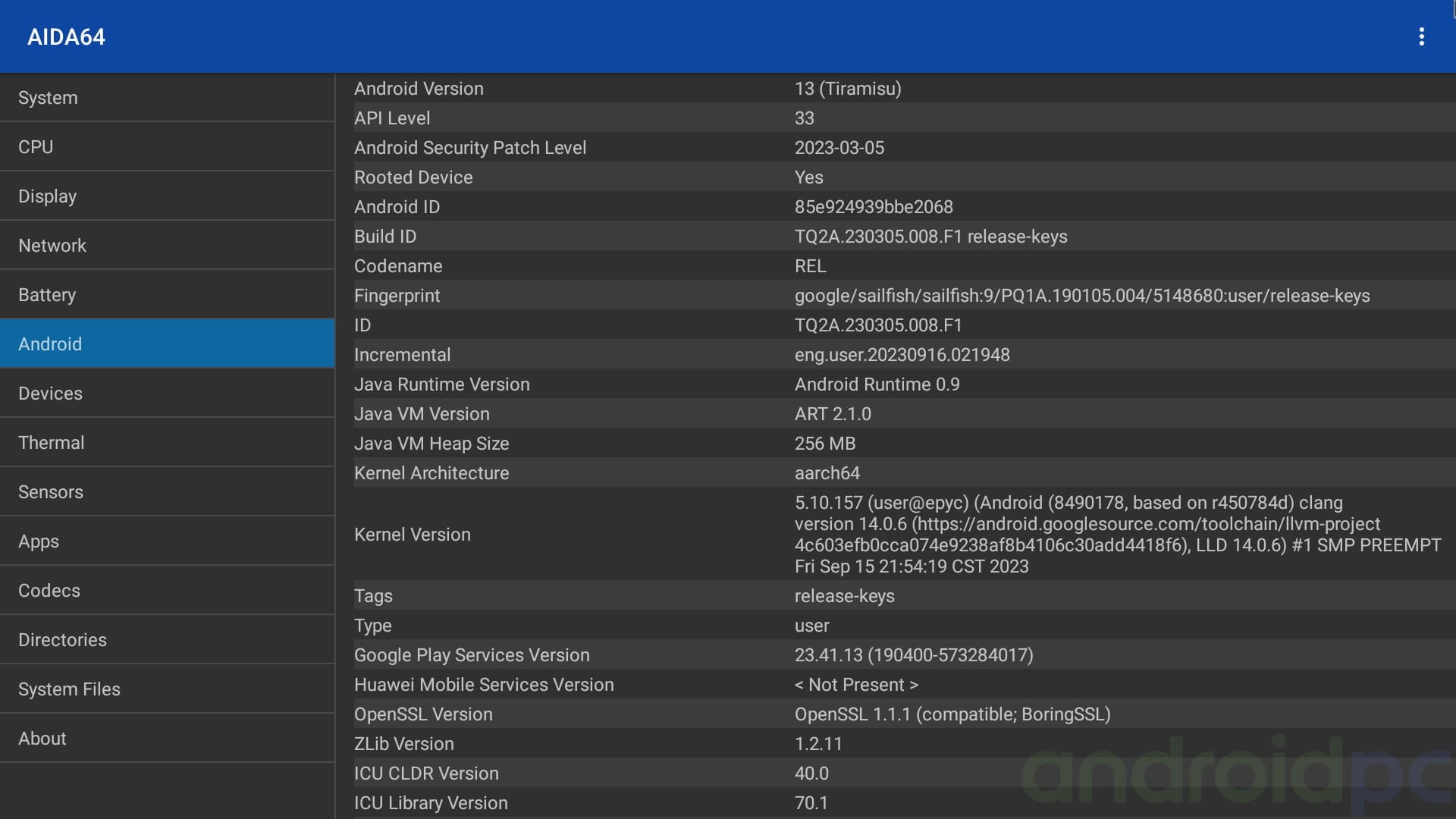Screen dimensions: 1456x819
Task: Show Battery details
Action: [x=167, y=295]
